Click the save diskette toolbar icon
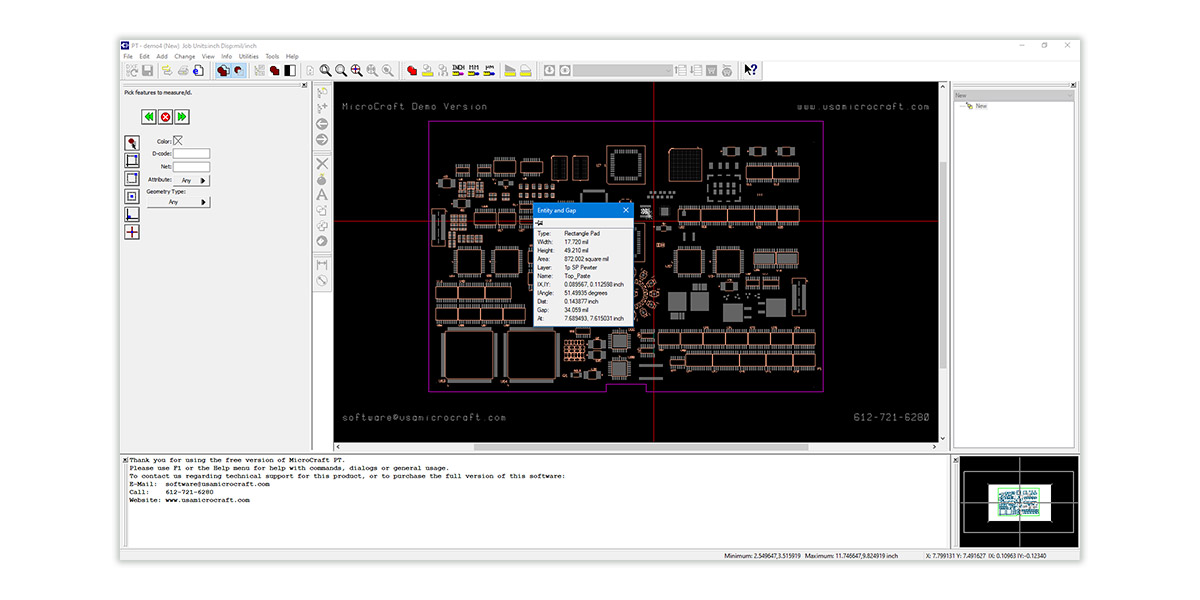Image resolution: width=1200 pixels, height=600 pixels. (147, 70)
